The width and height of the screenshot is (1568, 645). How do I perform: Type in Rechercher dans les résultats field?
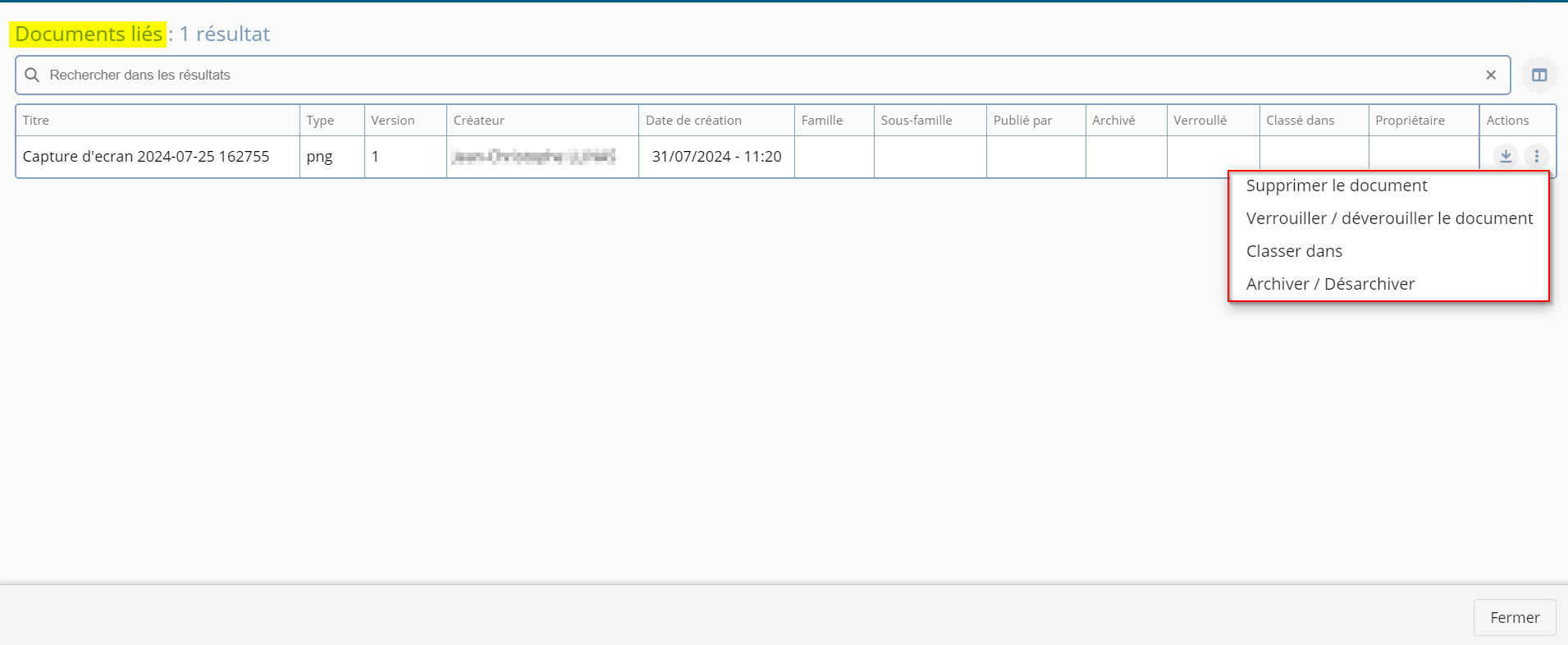[738, 75]
